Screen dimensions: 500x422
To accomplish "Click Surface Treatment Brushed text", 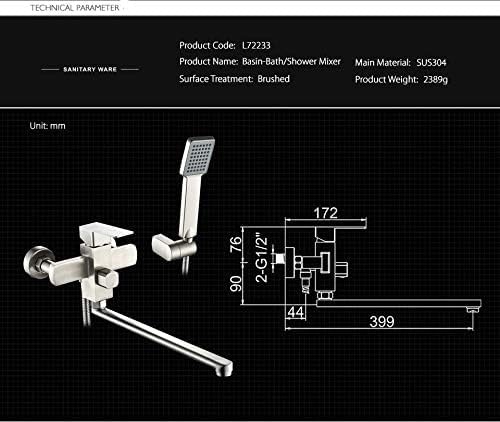I will click(x=234, y=79).
